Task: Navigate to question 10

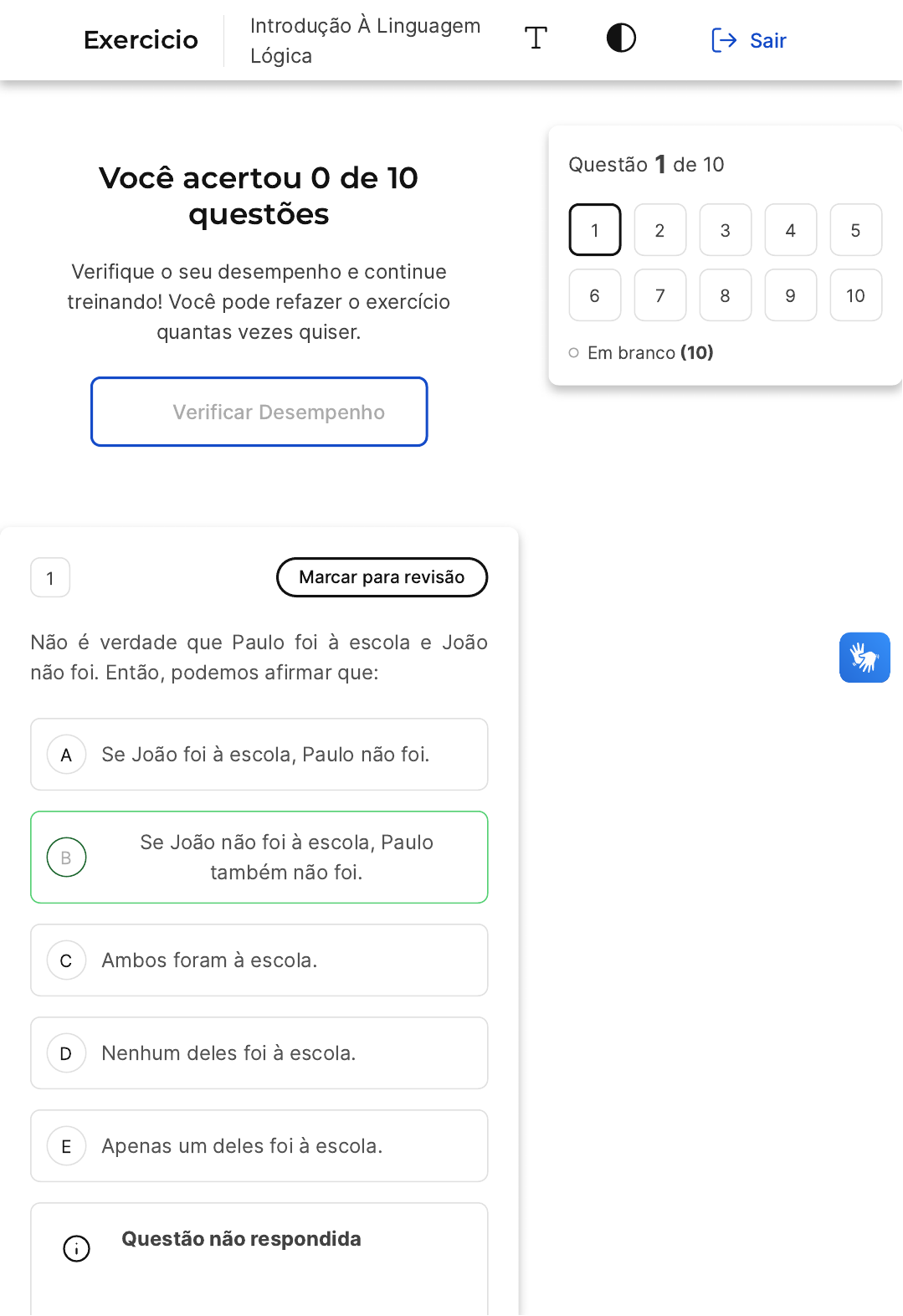Action: [x=855, y=295]
